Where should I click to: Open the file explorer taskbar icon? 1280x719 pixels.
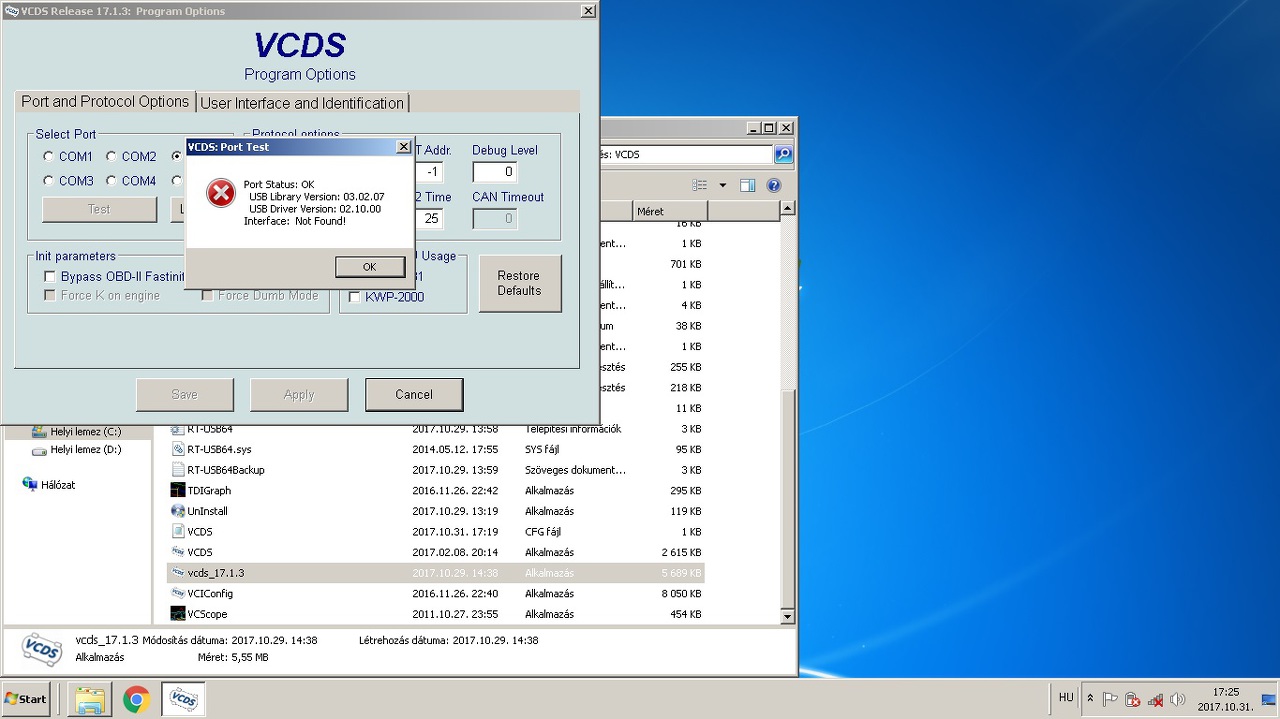90,699
